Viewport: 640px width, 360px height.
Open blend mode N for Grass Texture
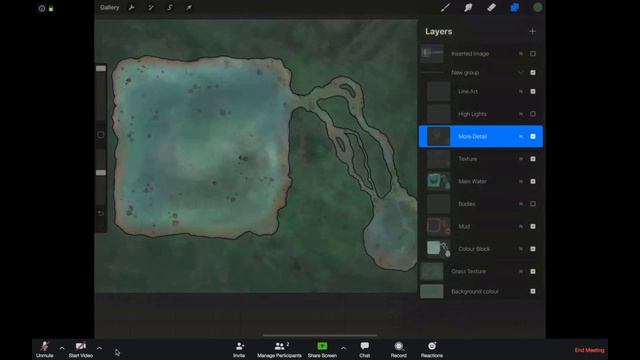[520, 271]
